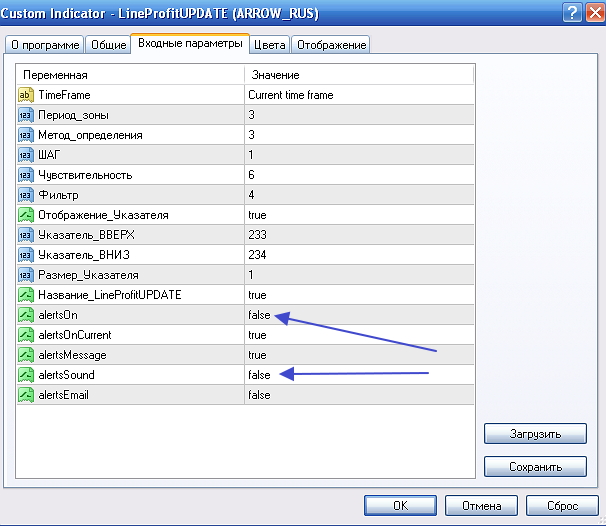Select the alertsMessage true value
The width and height of the screenshot is (606, 526).
pos(359,355)
